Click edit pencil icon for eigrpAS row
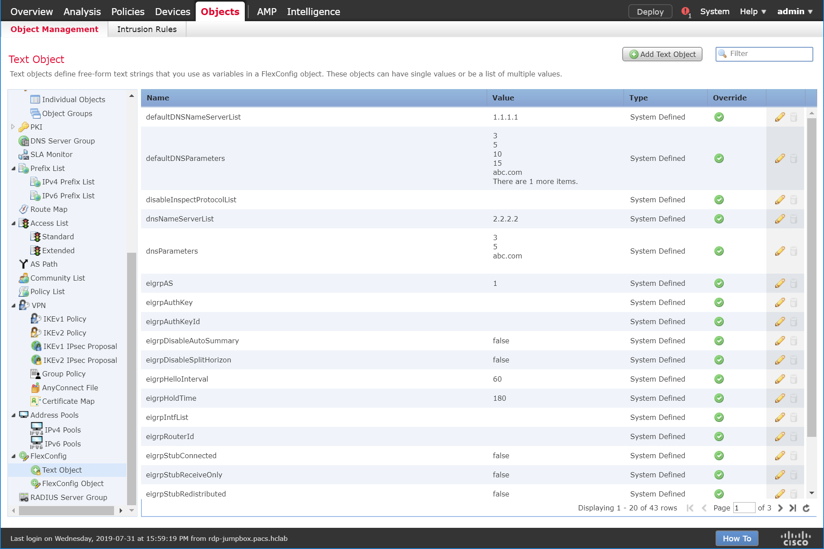 (x=779, y=283)
